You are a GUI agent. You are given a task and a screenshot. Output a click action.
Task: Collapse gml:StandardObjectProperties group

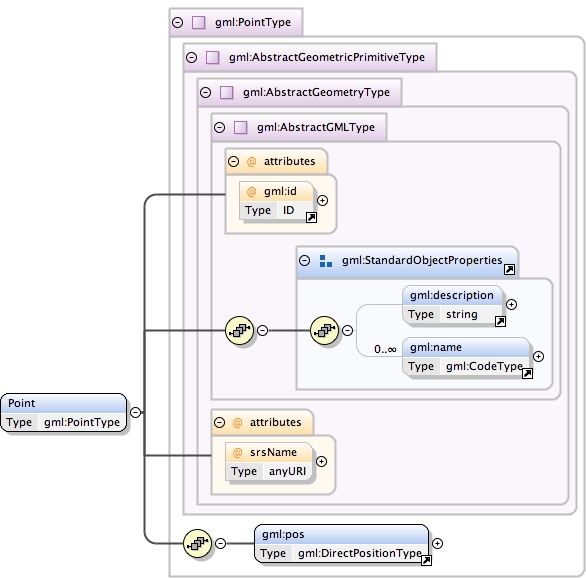pyautogui.click(x=305, y=260)
